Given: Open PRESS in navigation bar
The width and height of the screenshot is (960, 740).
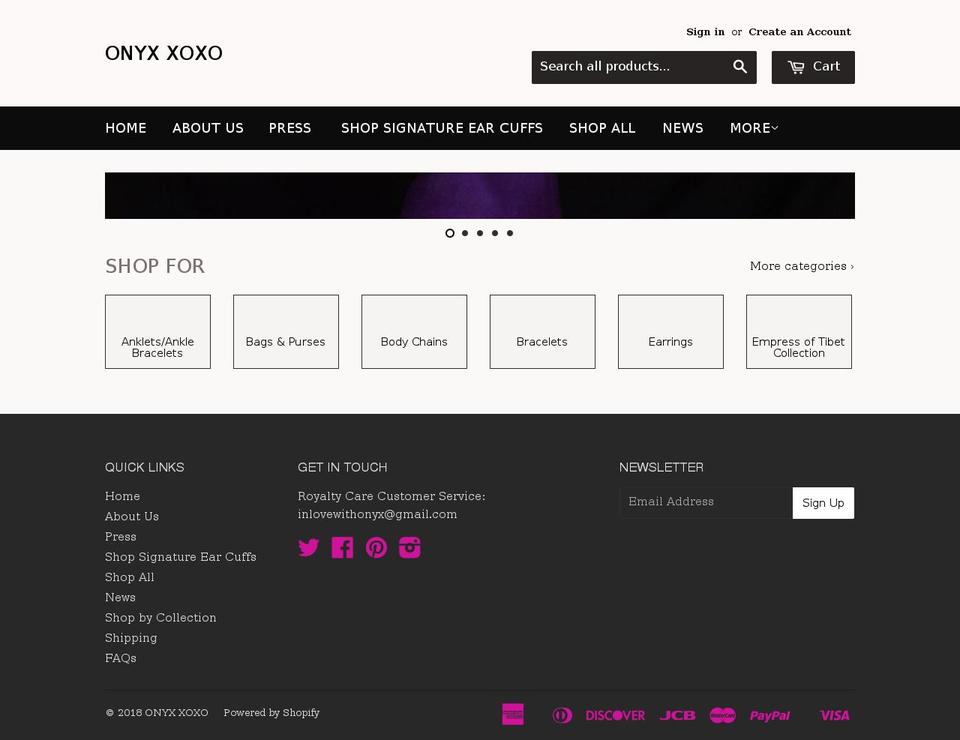Looking at the screenshot, I should pos(290,128).
